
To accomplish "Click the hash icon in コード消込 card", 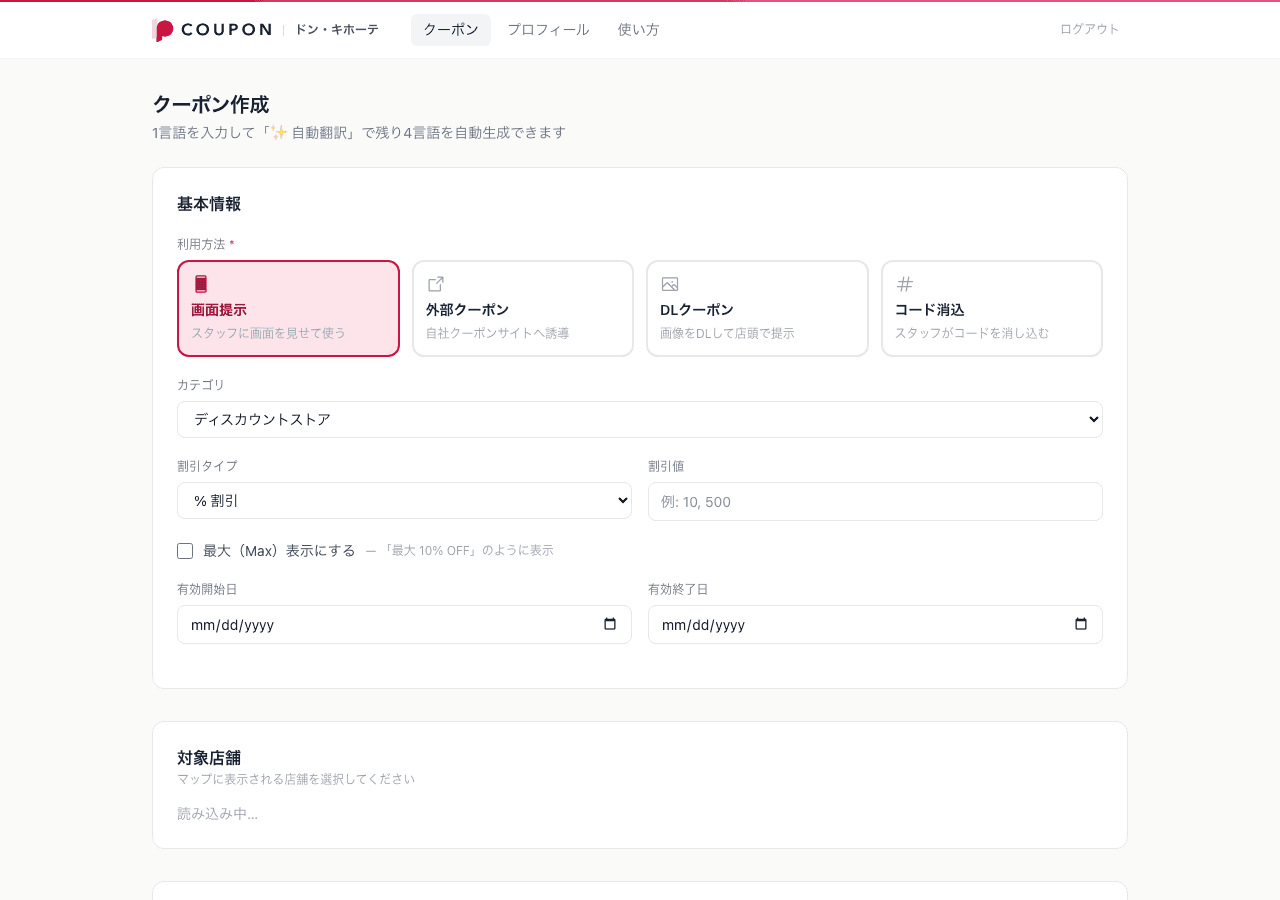I will tap(904, 284).
